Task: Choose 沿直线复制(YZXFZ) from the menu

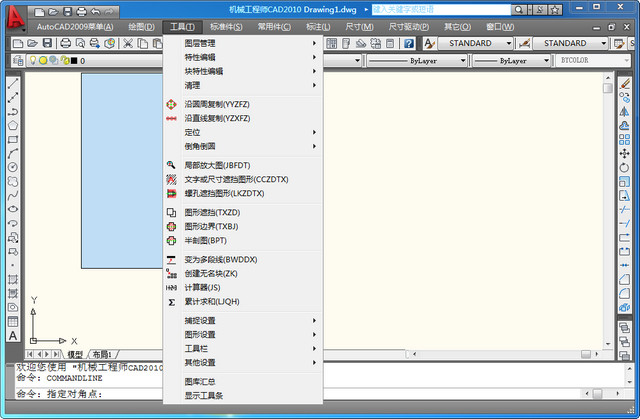Action: coord(243,118)
